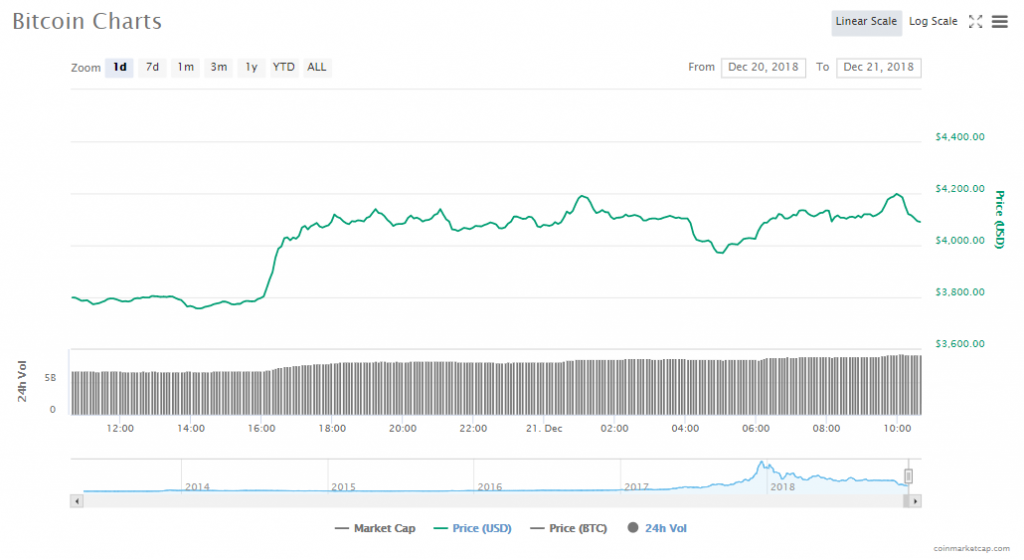
Task: Click the From date field
Action: click(763, 67)
